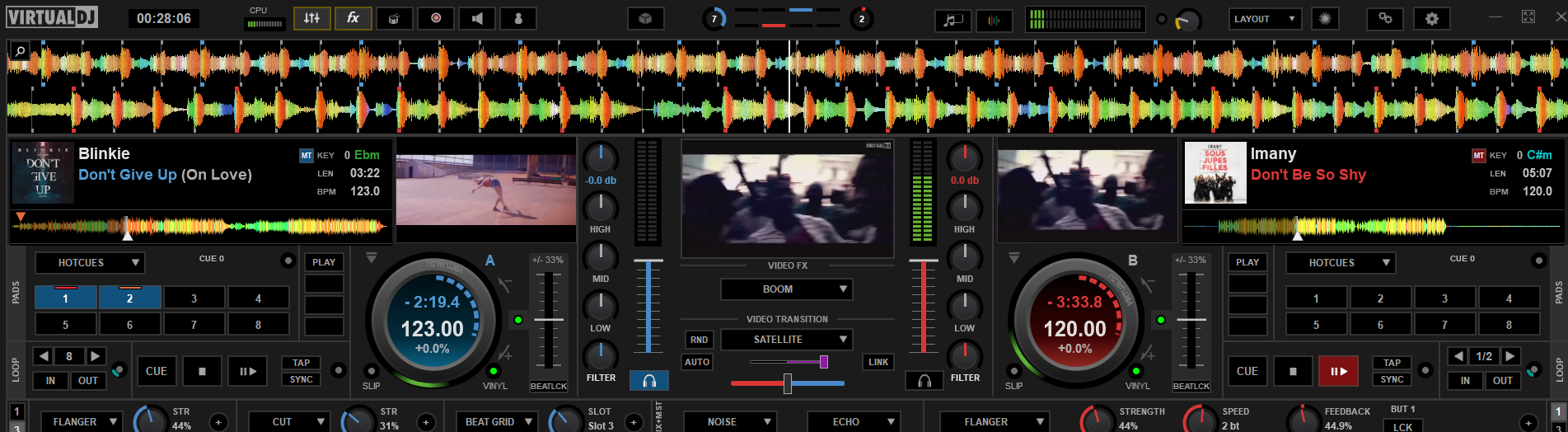Click the speaker broadcast icon in top bar
This screenshot has height=432, width=1568.
coord(477,18)
